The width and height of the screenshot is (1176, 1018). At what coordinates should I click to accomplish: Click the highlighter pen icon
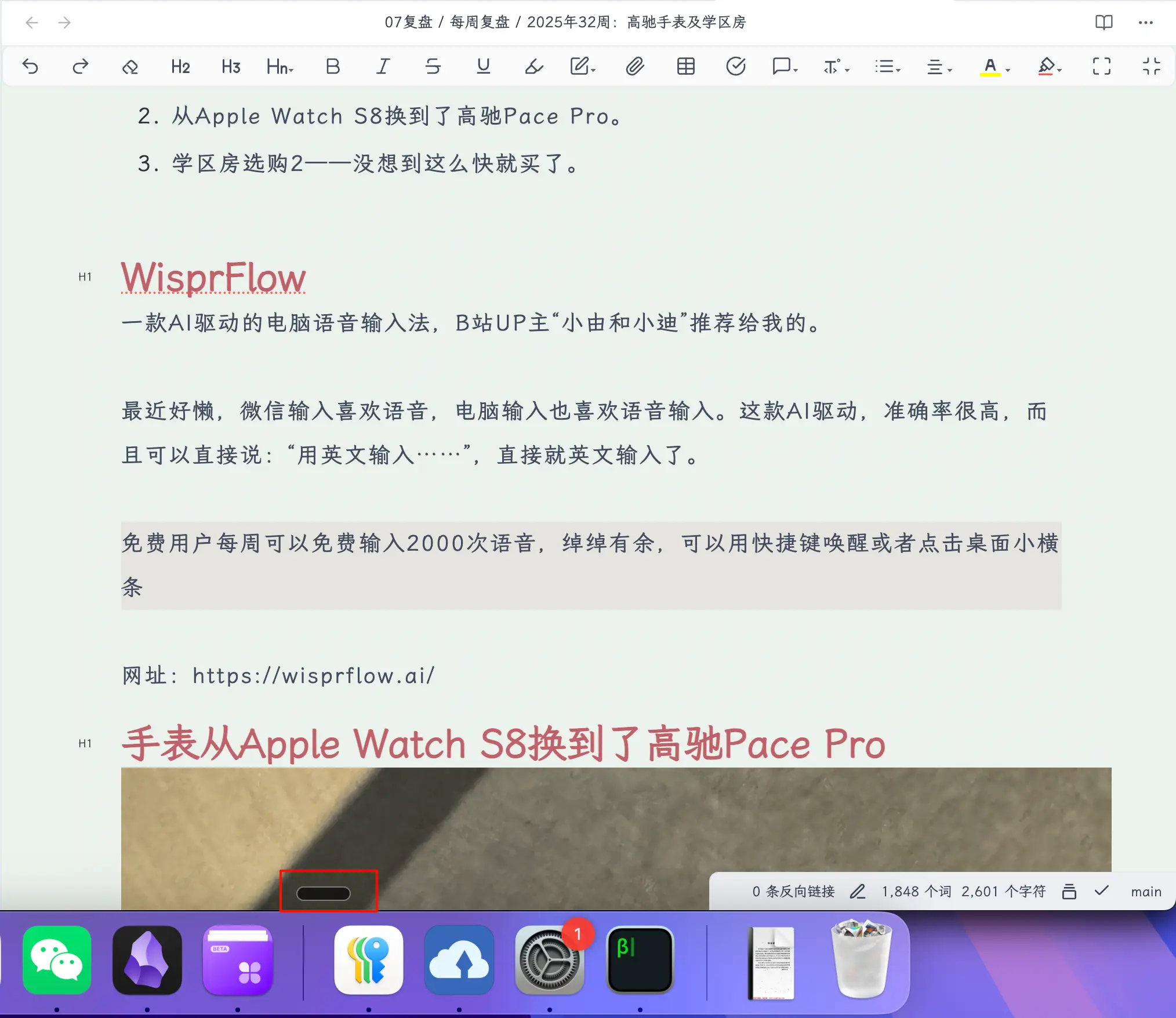tap(533, 67)
